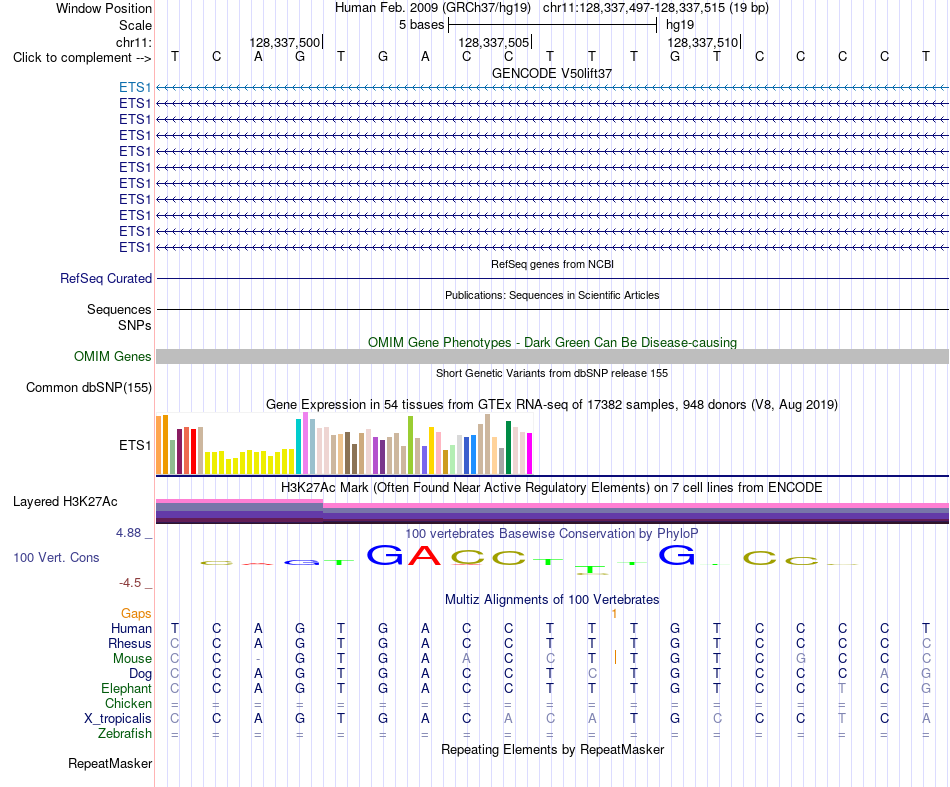Click the Human species label in Multiz

point(131,628)
